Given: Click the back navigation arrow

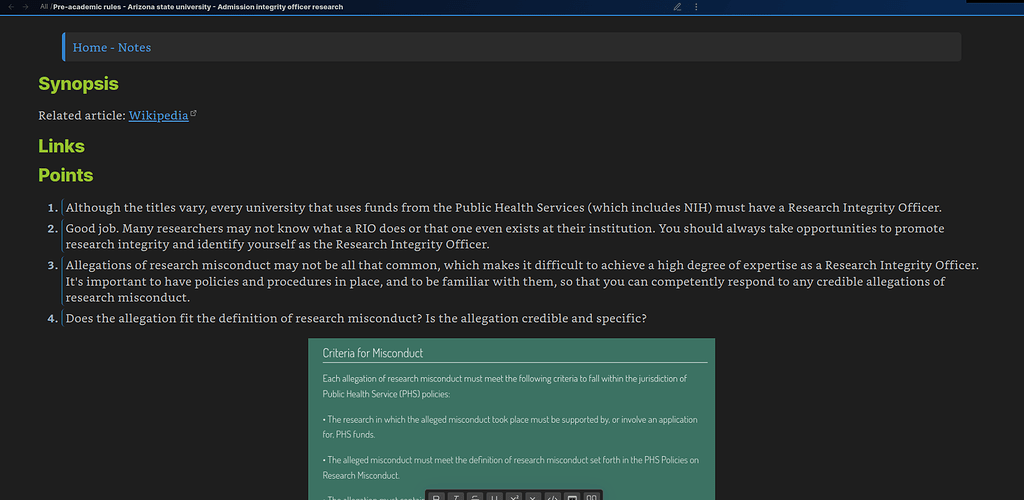Looking at the screenshot, I should point(10,7).
